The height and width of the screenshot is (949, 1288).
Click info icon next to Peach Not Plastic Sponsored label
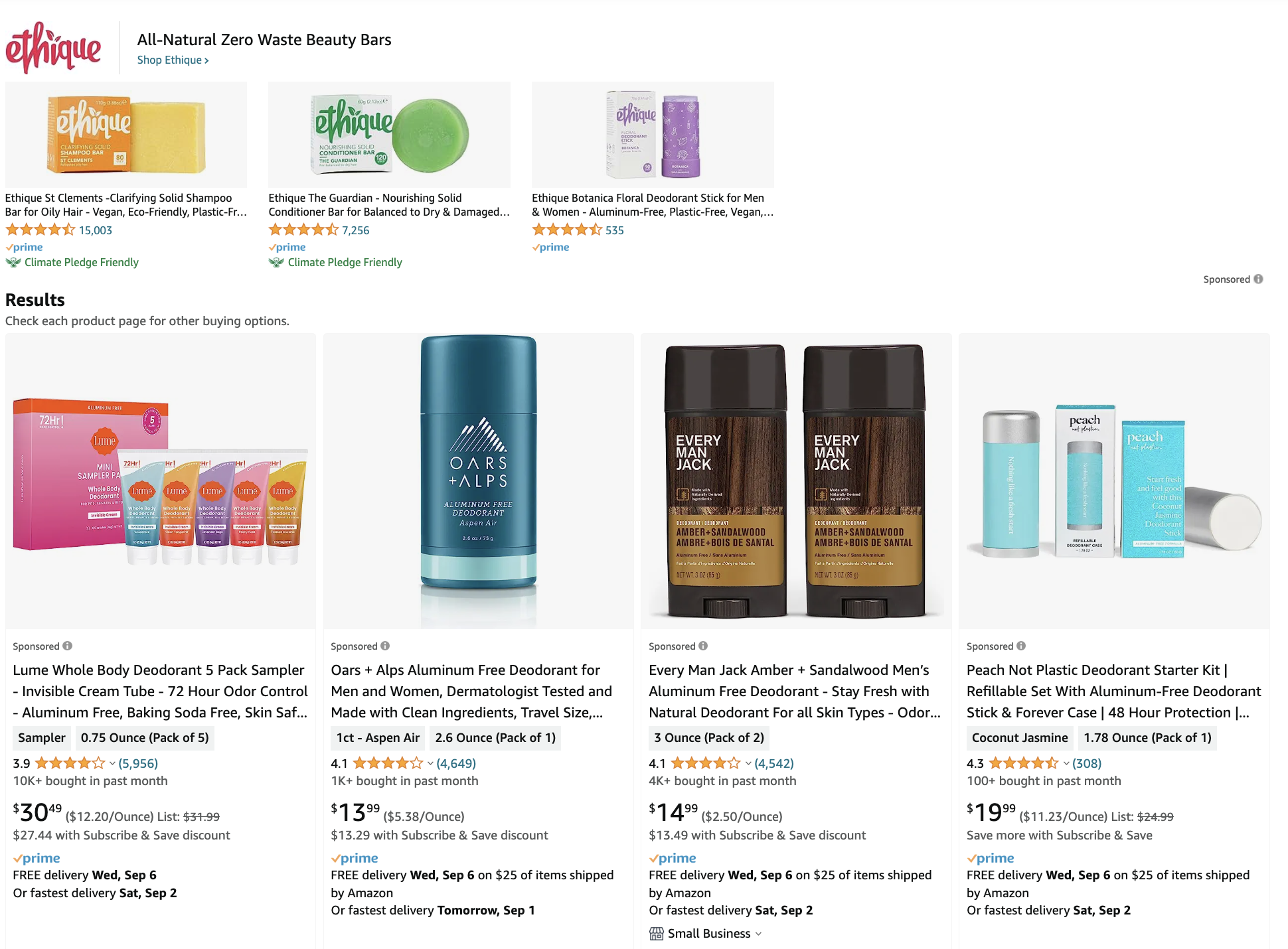1021,646
